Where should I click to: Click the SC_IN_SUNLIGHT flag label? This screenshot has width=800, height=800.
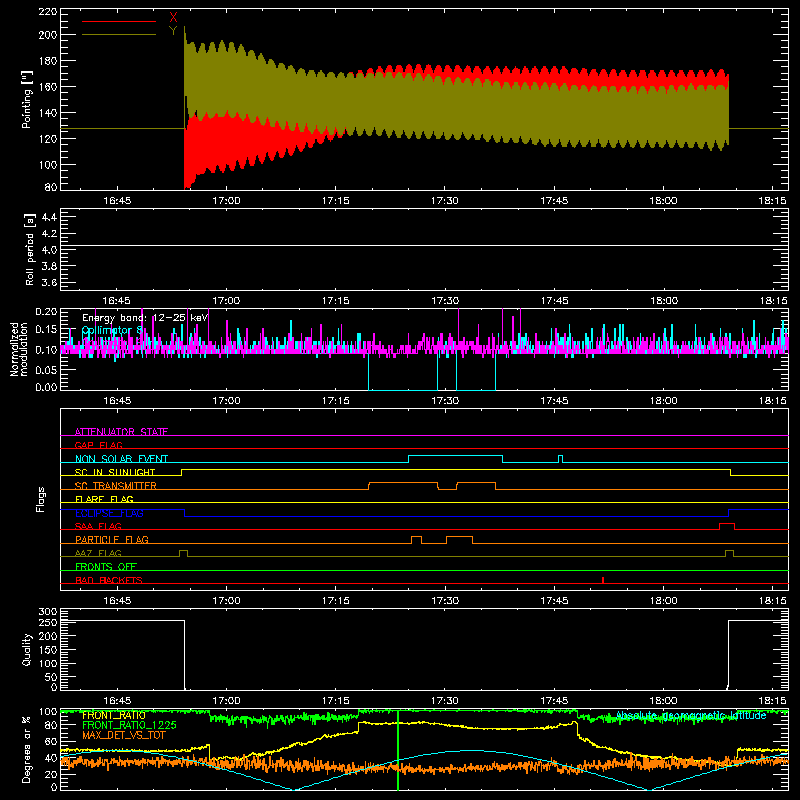115,472
